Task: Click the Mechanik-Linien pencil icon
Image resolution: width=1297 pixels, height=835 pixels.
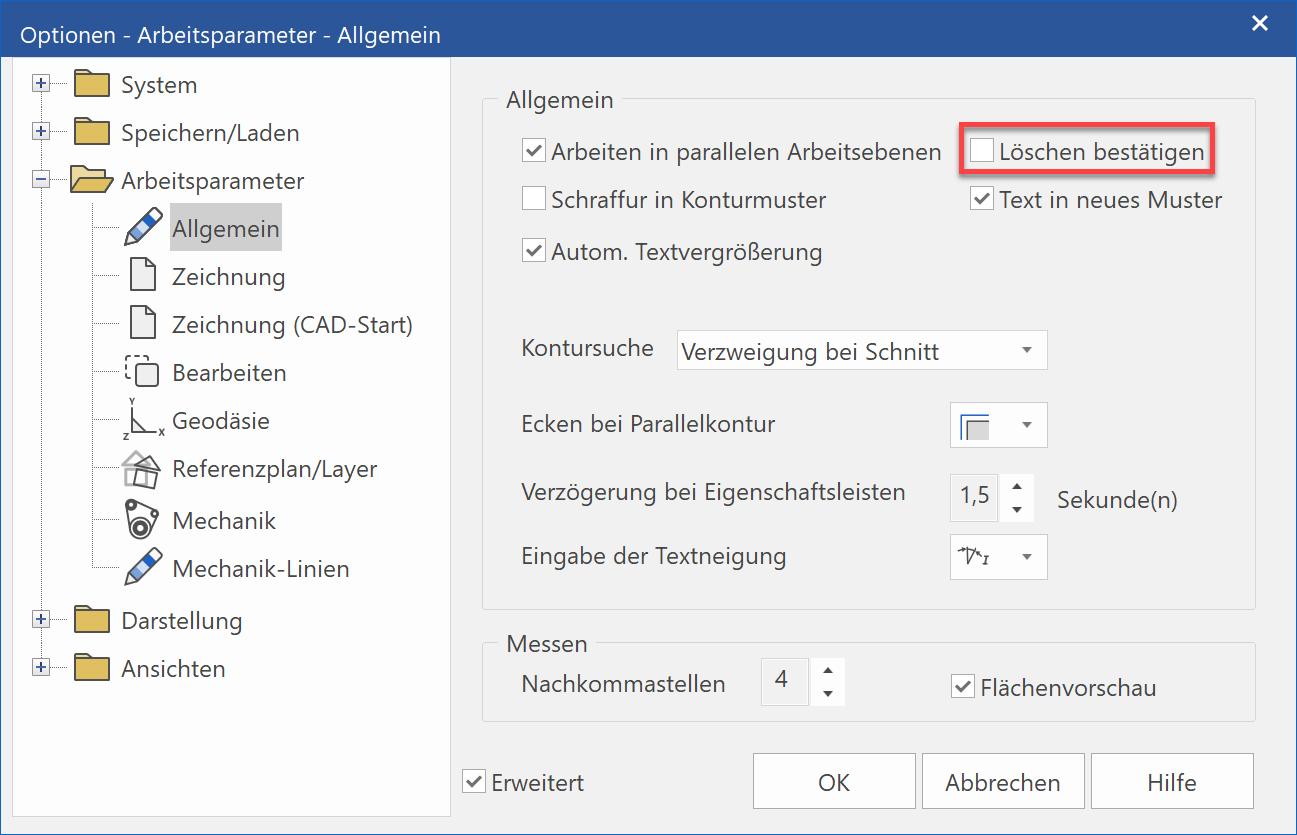Action: coord(143,568)
